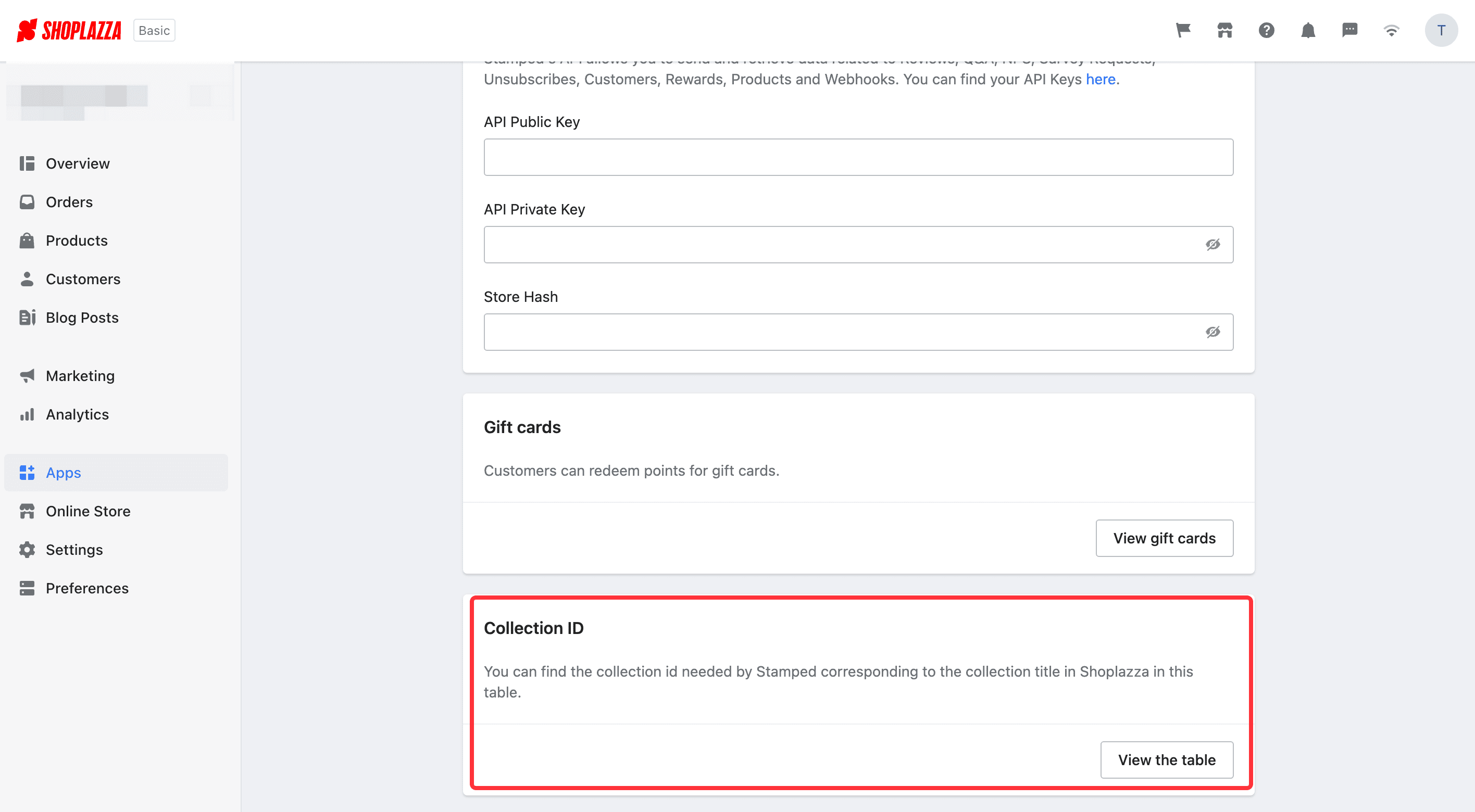Click View the table button
The width and height of the screenshot is (1475, 812).
(x=1166, y=760)
